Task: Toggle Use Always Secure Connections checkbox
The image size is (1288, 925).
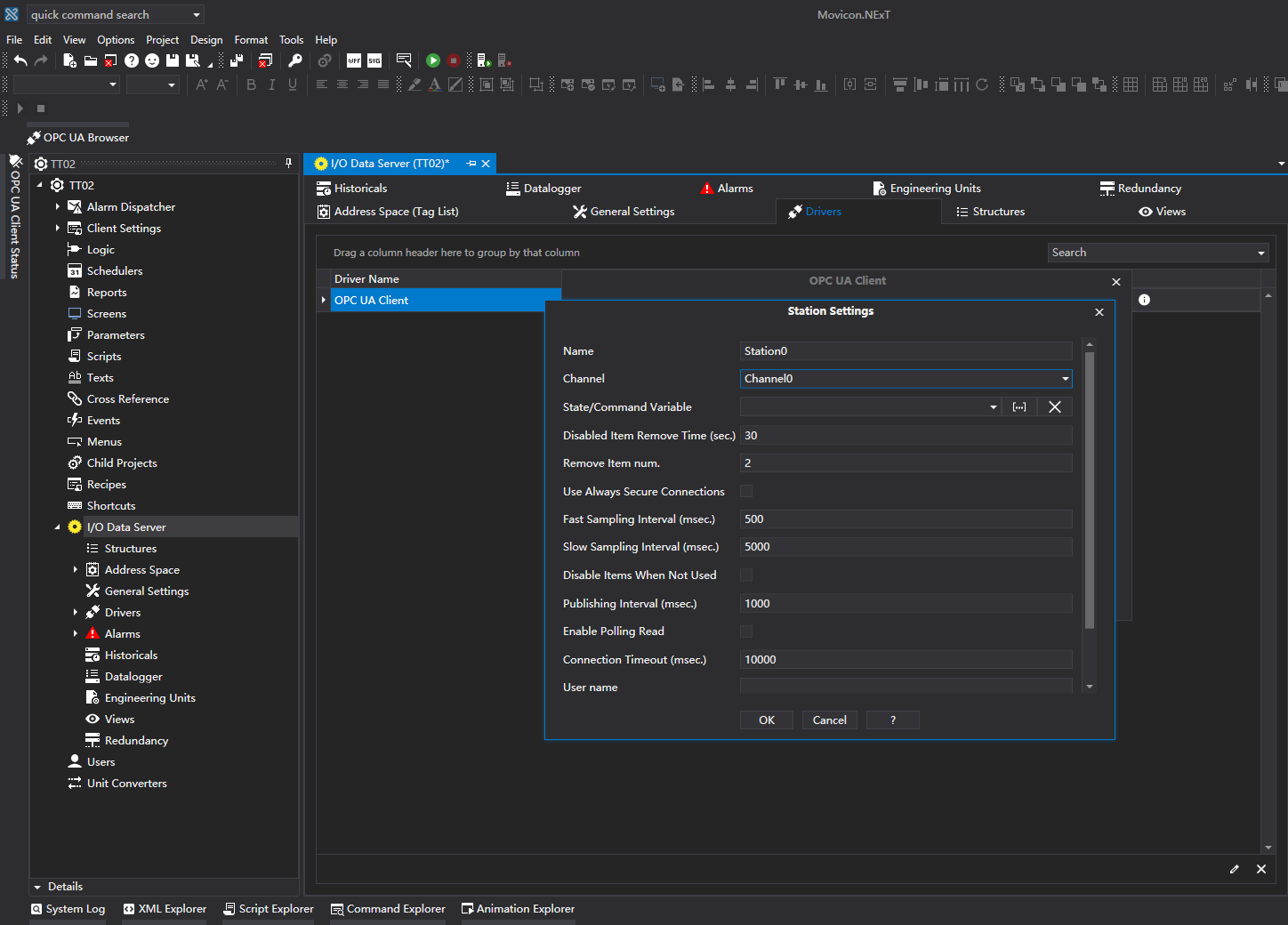Action: [x=746, y=491]
